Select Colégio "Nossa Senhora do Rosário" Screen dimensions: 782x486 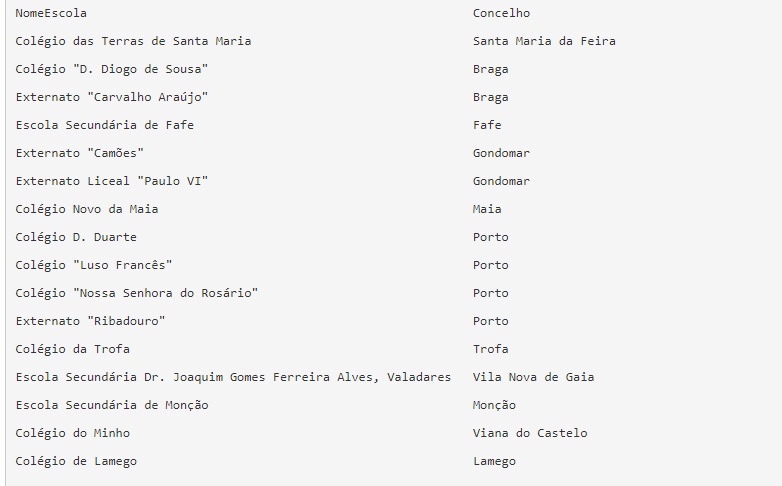[137, 293]
